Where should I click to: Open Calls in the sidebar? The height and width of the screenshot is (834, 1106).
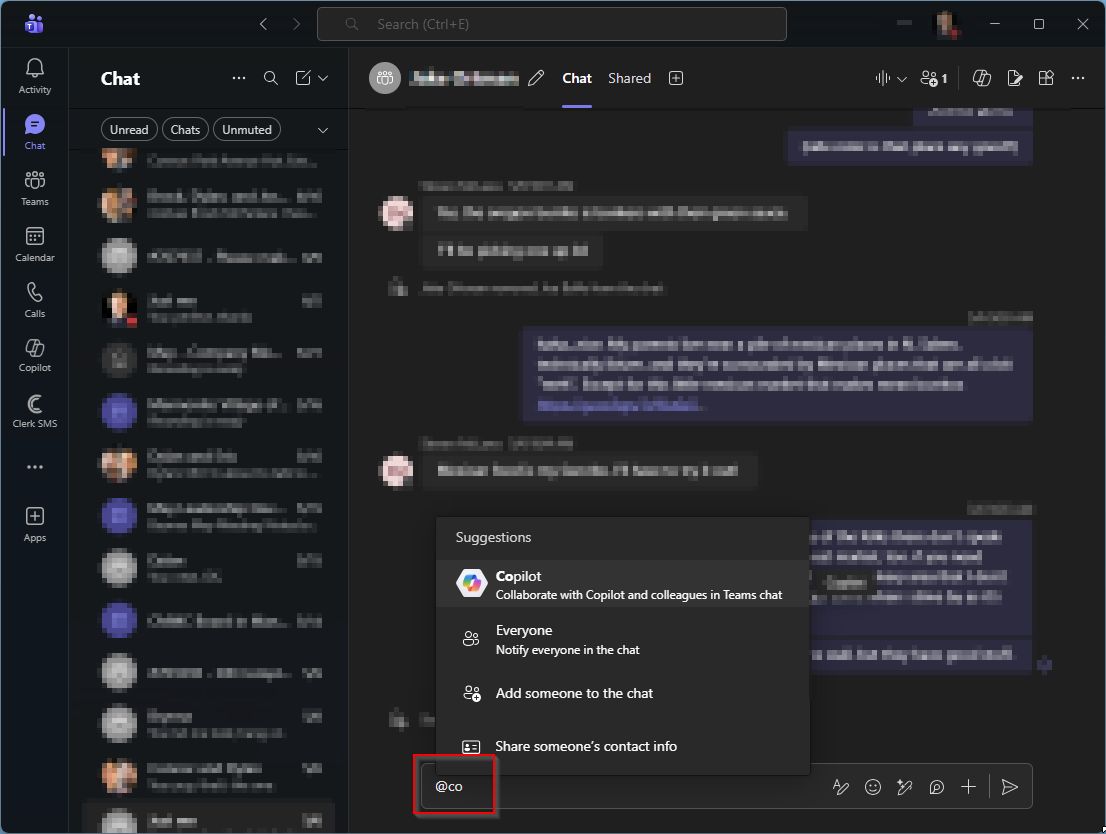pyautogui.click(x=35, y=300)
